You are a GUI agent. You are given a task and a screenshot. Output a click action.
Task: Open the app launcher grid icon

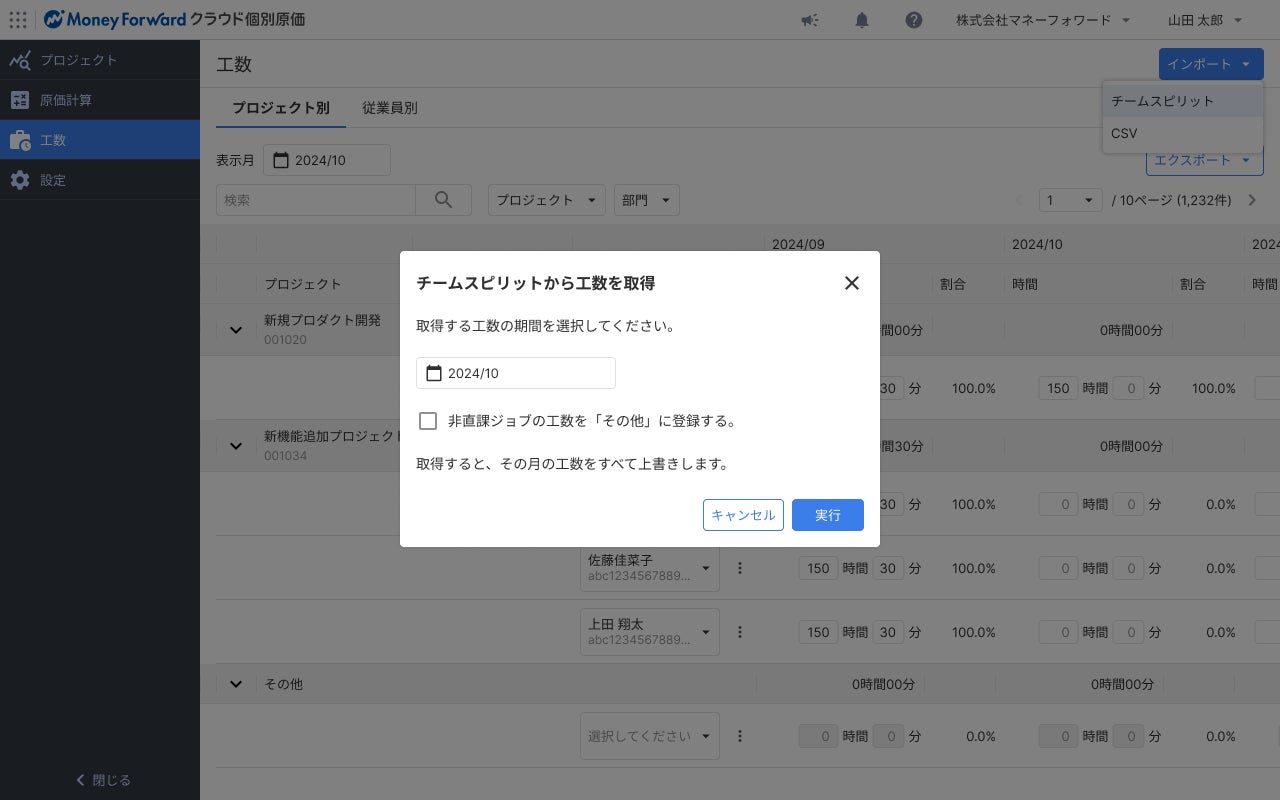pos(17,20)
